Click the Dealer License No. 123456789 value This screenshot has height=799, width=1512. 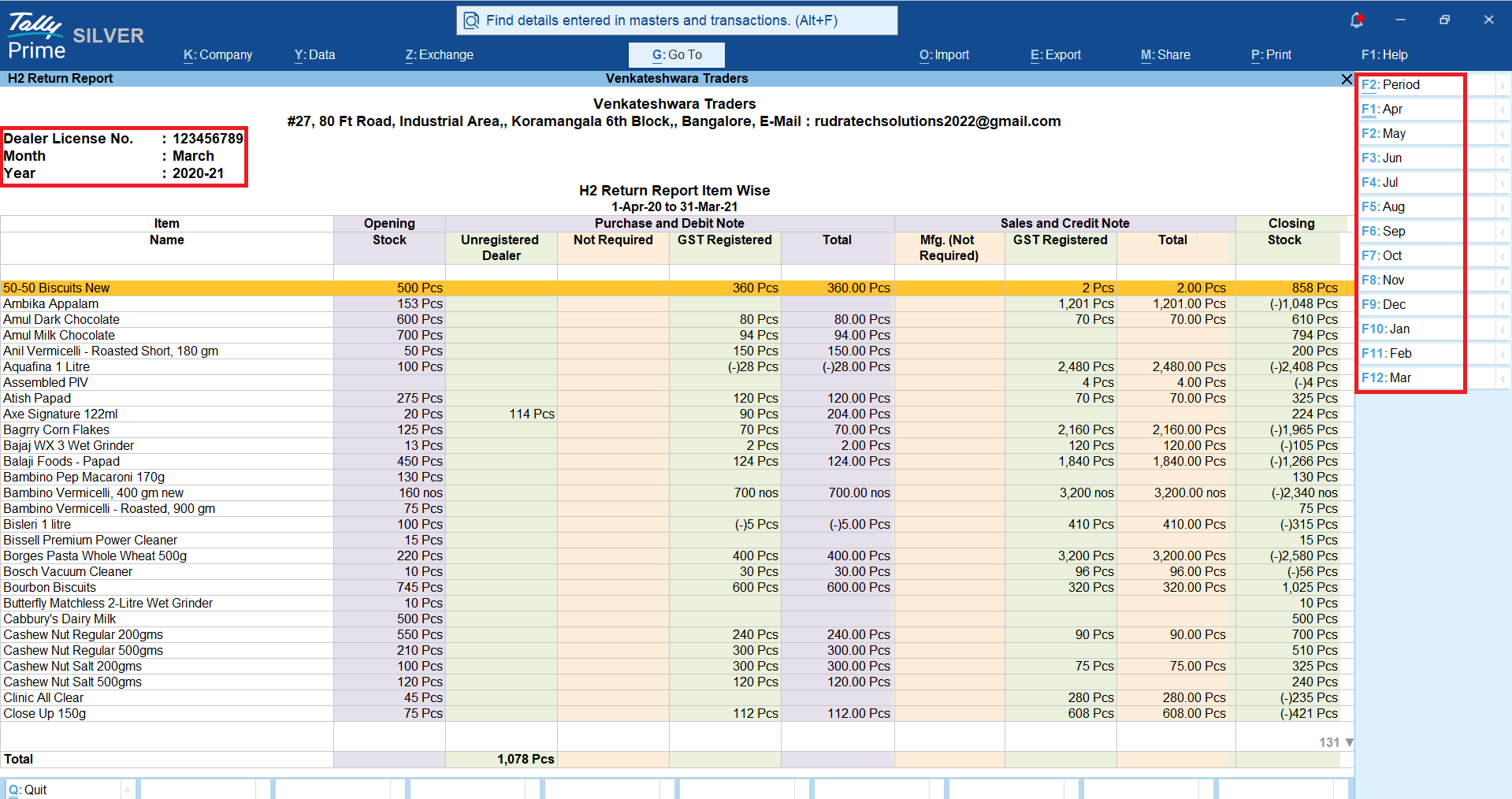[x=208, y=139]
